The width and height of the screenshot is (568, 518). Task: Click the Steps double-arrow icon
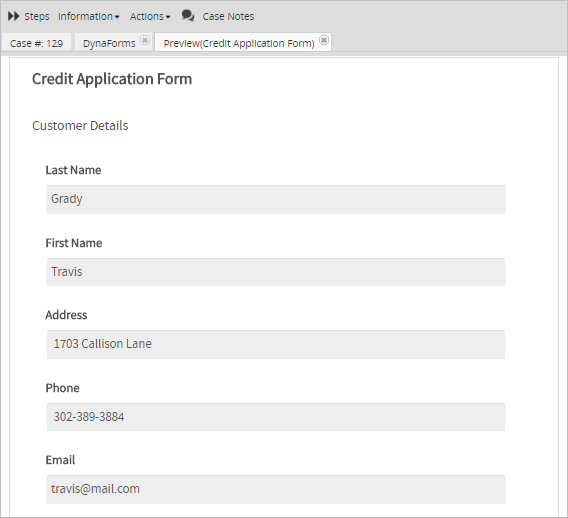coord(14,16)
